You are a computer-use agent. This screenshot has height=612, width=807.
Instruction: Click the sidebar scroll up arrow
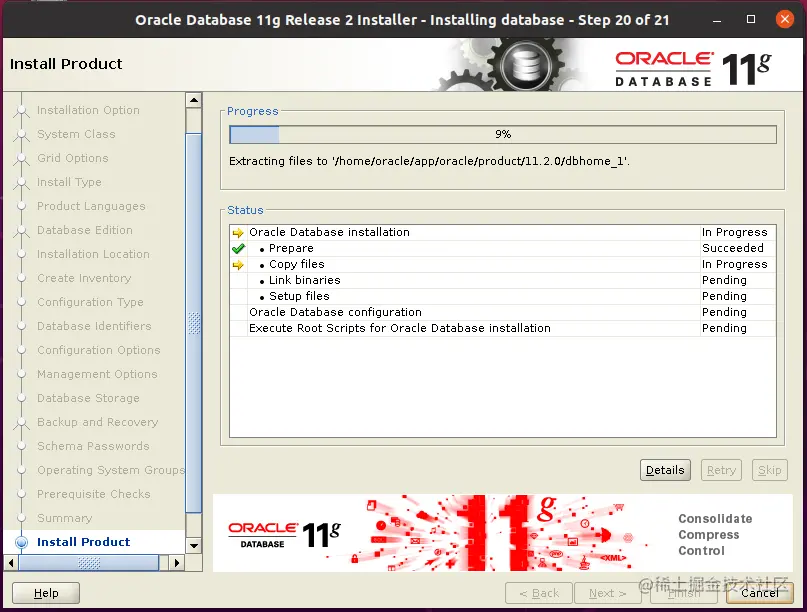click(x=194, y=100)
